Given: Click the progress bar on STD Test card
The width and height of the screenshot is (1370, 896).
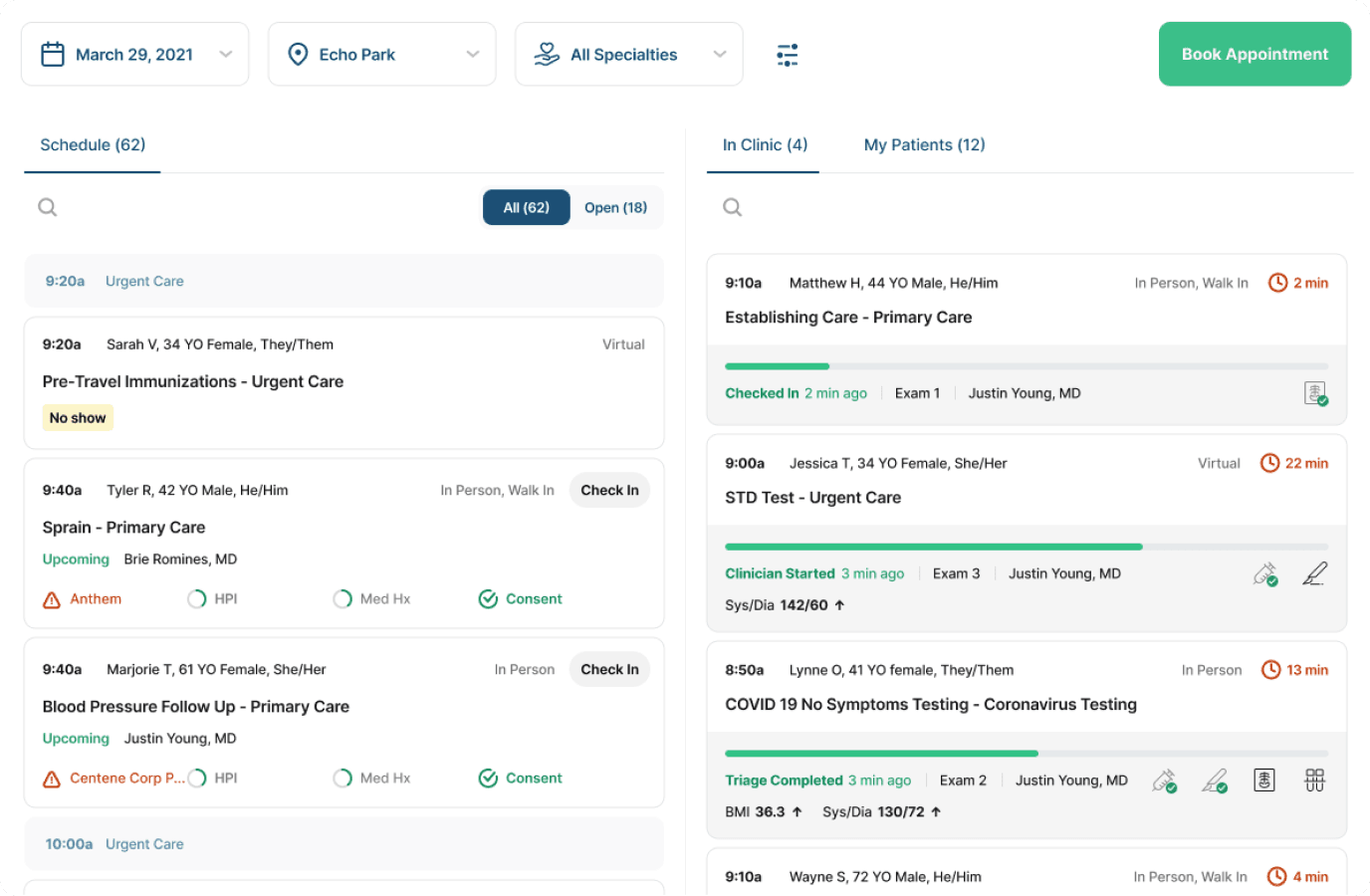Looking at the screenshot, I should (1026, 547).
